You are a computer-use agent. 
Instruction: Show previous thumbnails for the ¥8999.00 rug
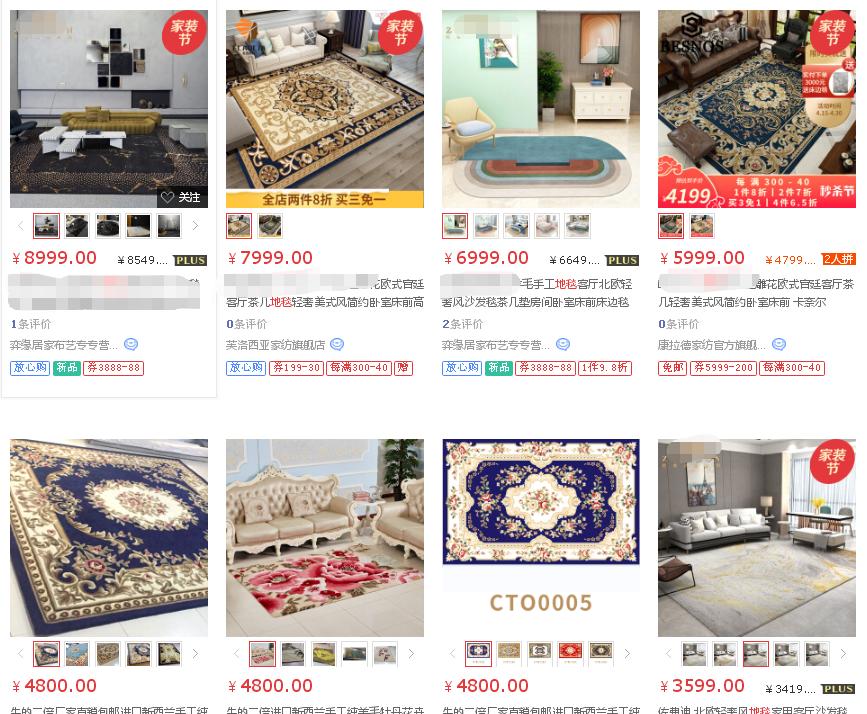(21, 226)
